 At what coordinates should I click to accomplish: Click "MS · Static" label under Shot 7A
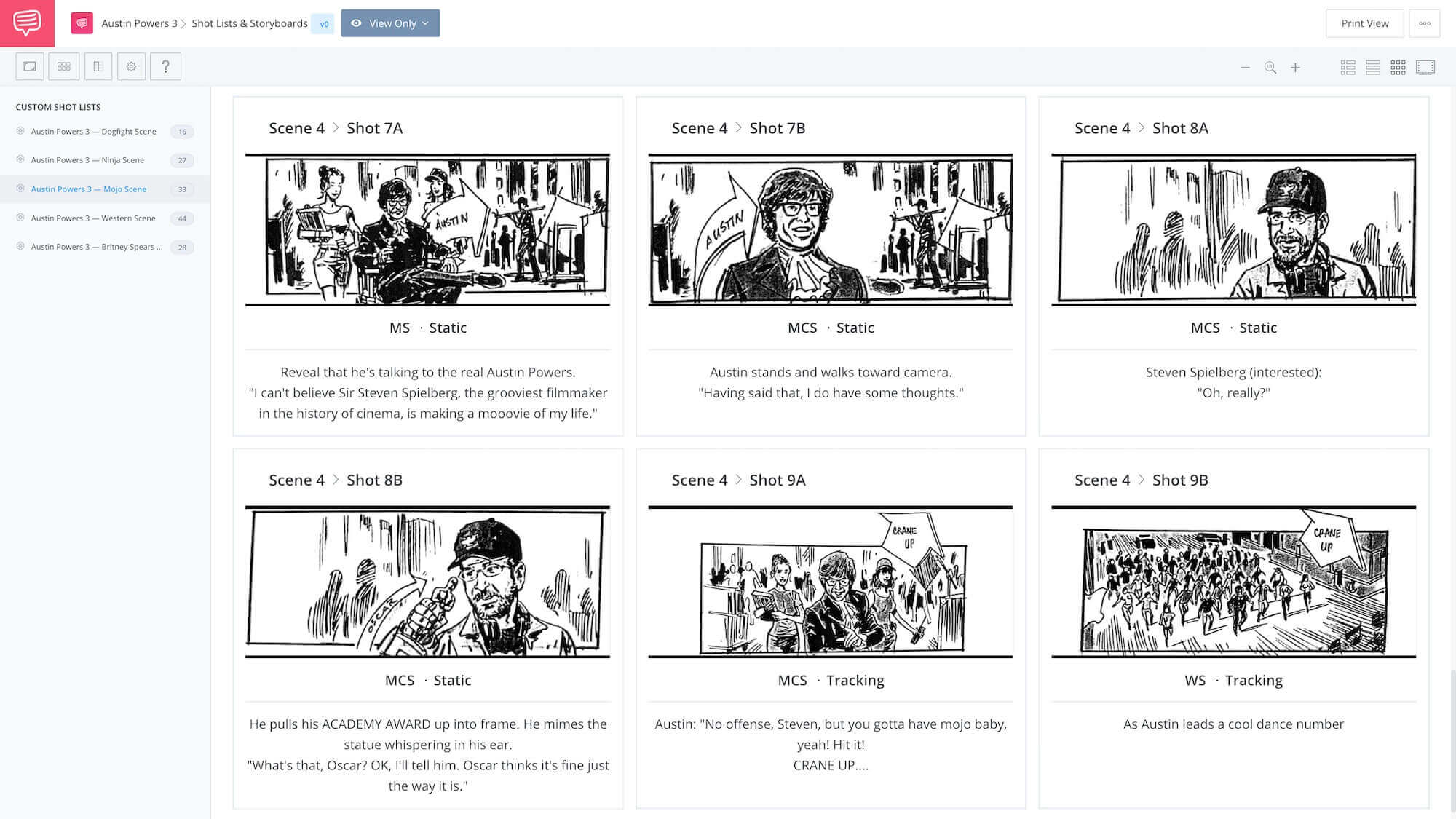tap(428, 328)
